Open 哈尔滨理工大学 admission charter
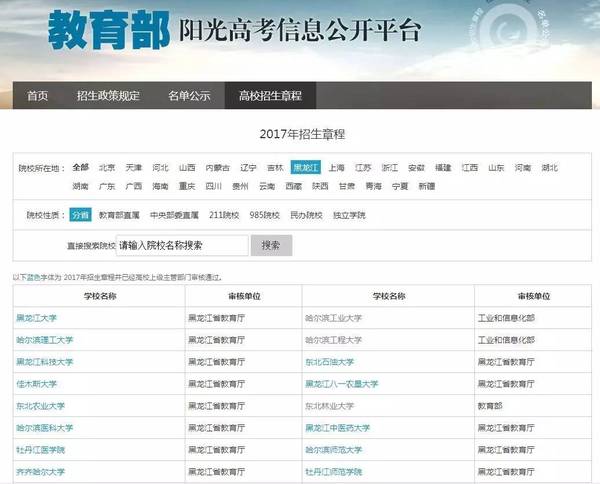 [44, 340]
